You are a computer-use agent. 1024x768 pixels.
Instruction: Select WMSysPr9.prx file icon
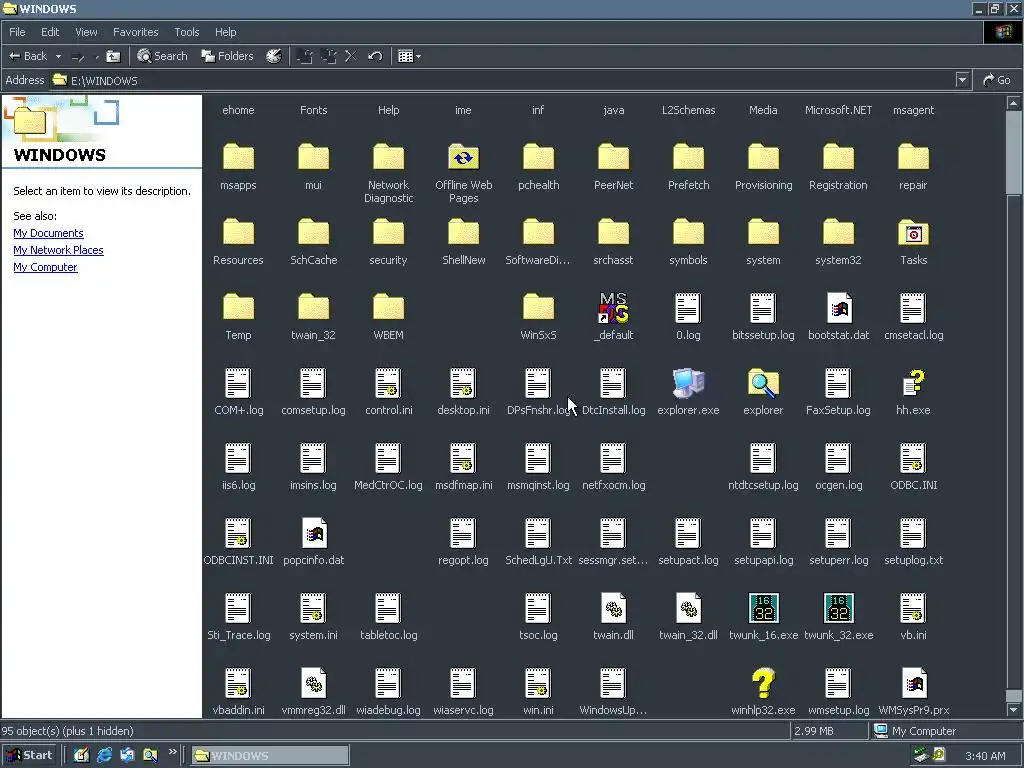(x=913, y=684)
